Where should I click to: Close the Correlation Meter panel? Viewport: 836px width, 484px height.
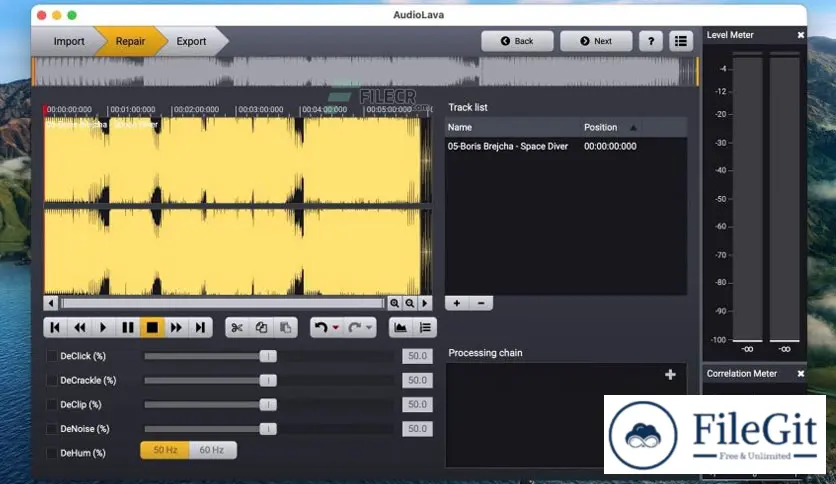[800, 374]
